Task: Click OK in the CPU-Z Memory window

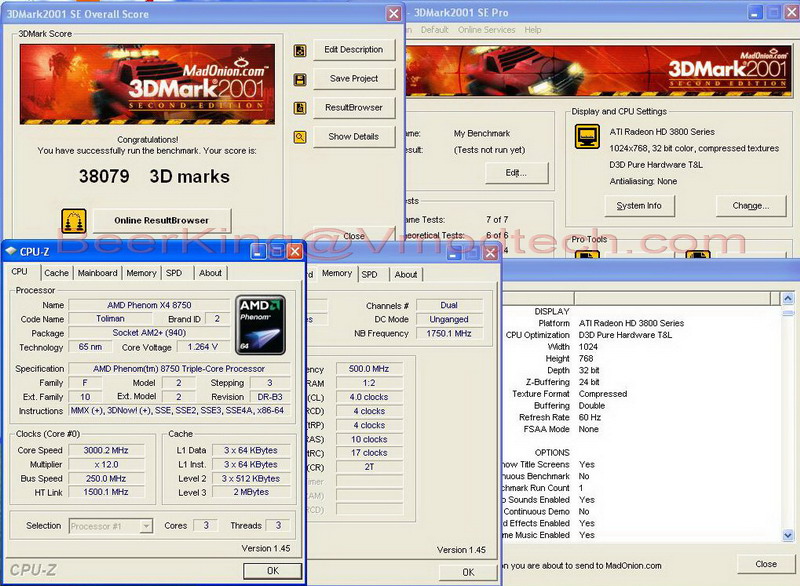Action: [468, 572]
